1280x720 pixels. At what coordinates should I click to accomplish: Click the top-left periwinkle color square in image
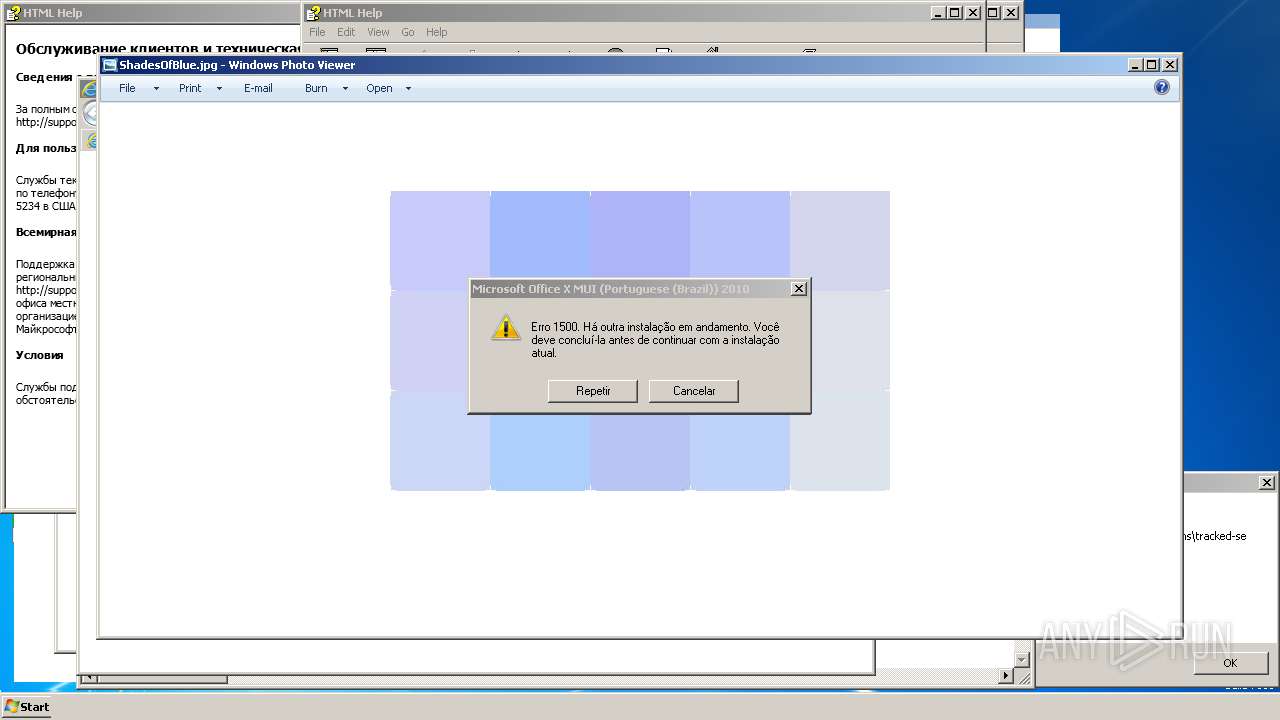[x=440, y=240]
